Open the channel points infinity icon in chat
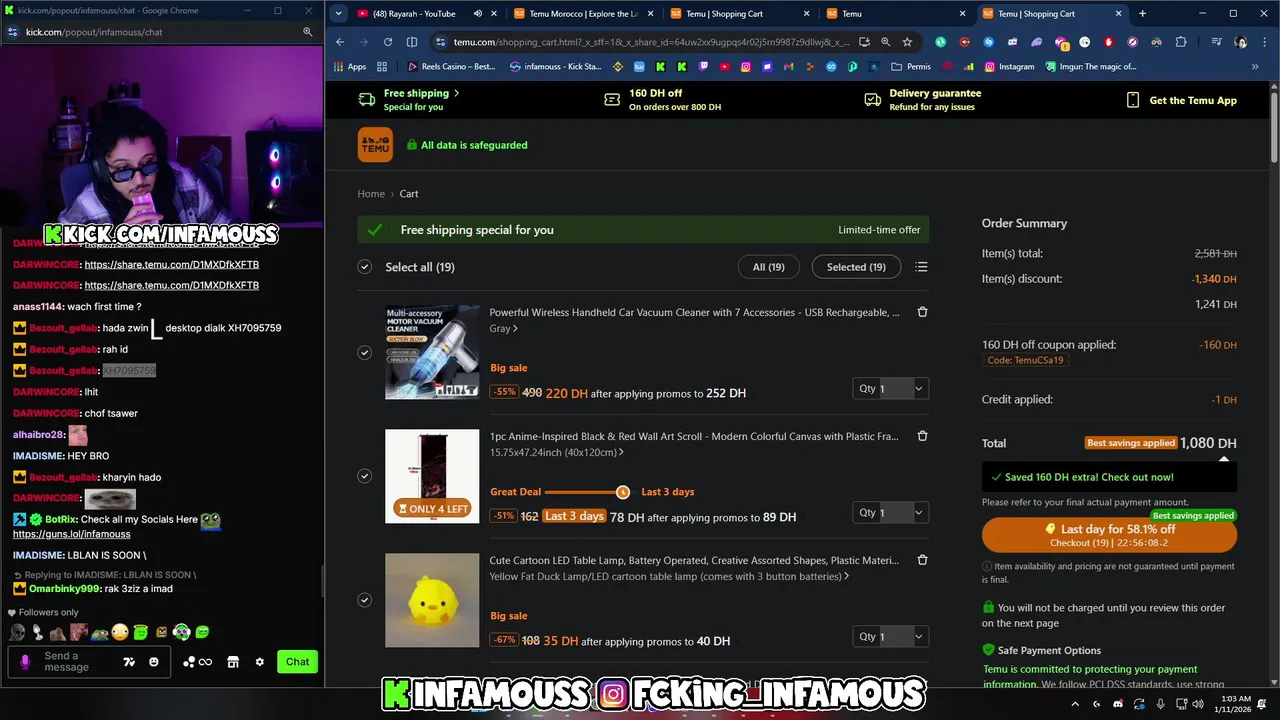The width and height of the screenshot is (1280, 720). (x=205, y=662)
